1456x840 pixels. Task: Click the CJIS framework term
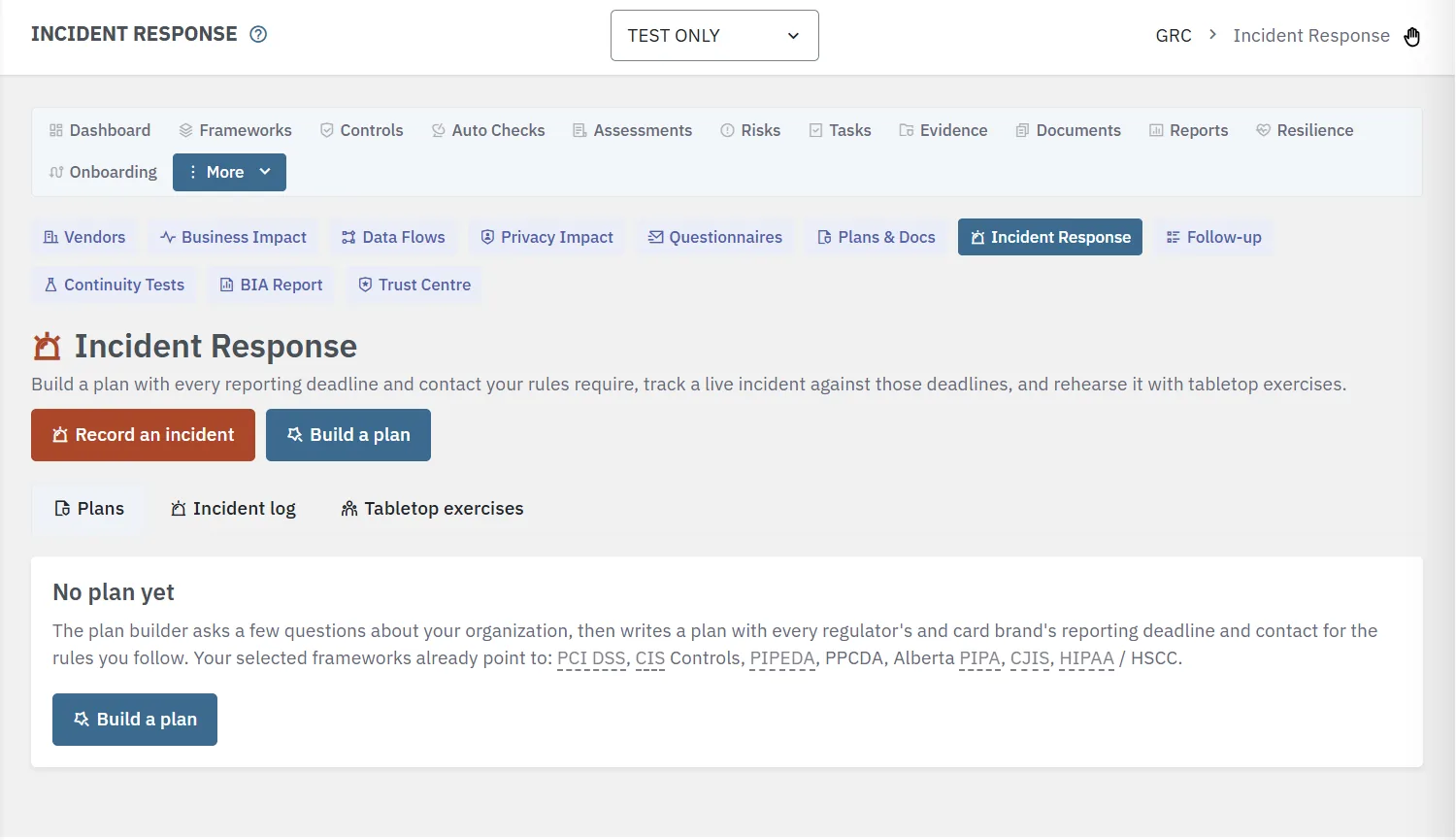point(1030,658)
